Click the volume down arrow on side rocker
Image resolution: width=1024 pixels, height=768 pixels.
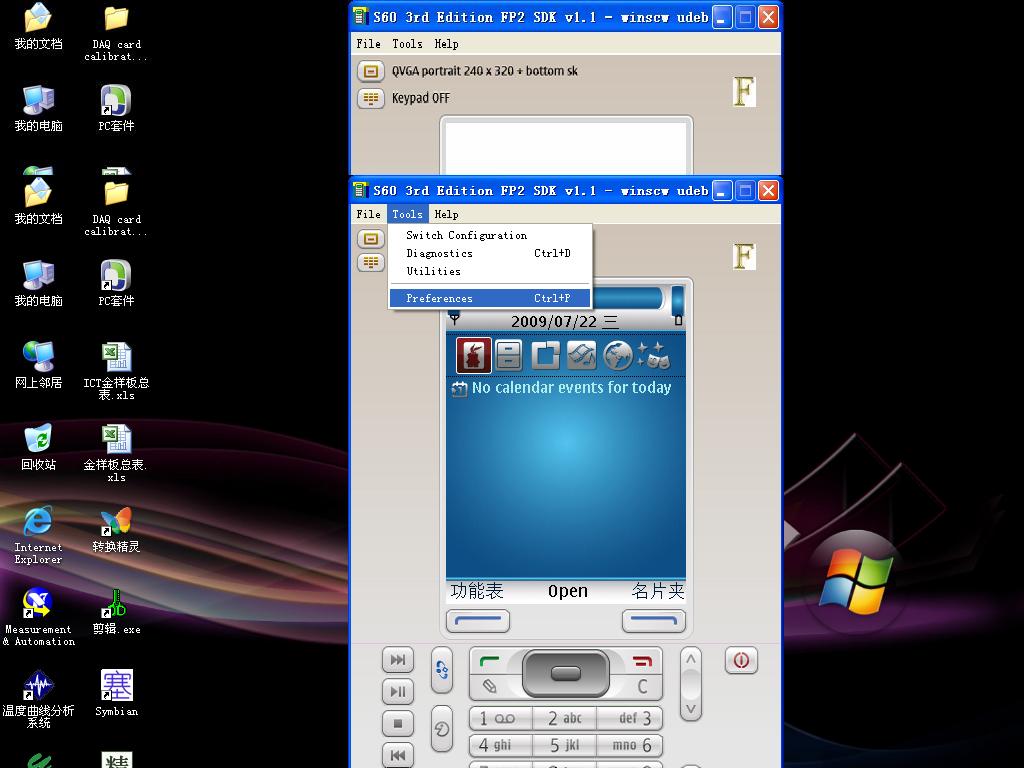click(x=691, y=709)
